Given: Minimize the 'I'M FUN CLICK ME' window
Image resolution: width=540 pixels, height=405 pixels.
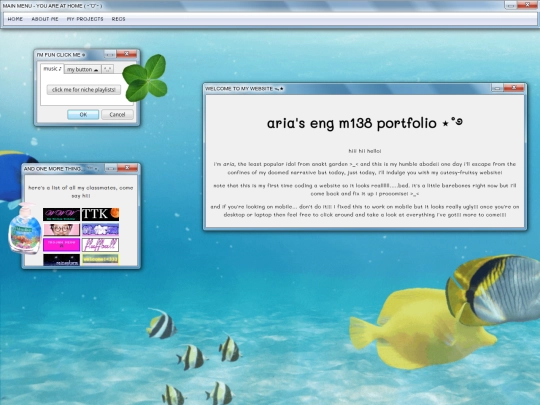Looking at the screenshot, I should tap(110, 54).
